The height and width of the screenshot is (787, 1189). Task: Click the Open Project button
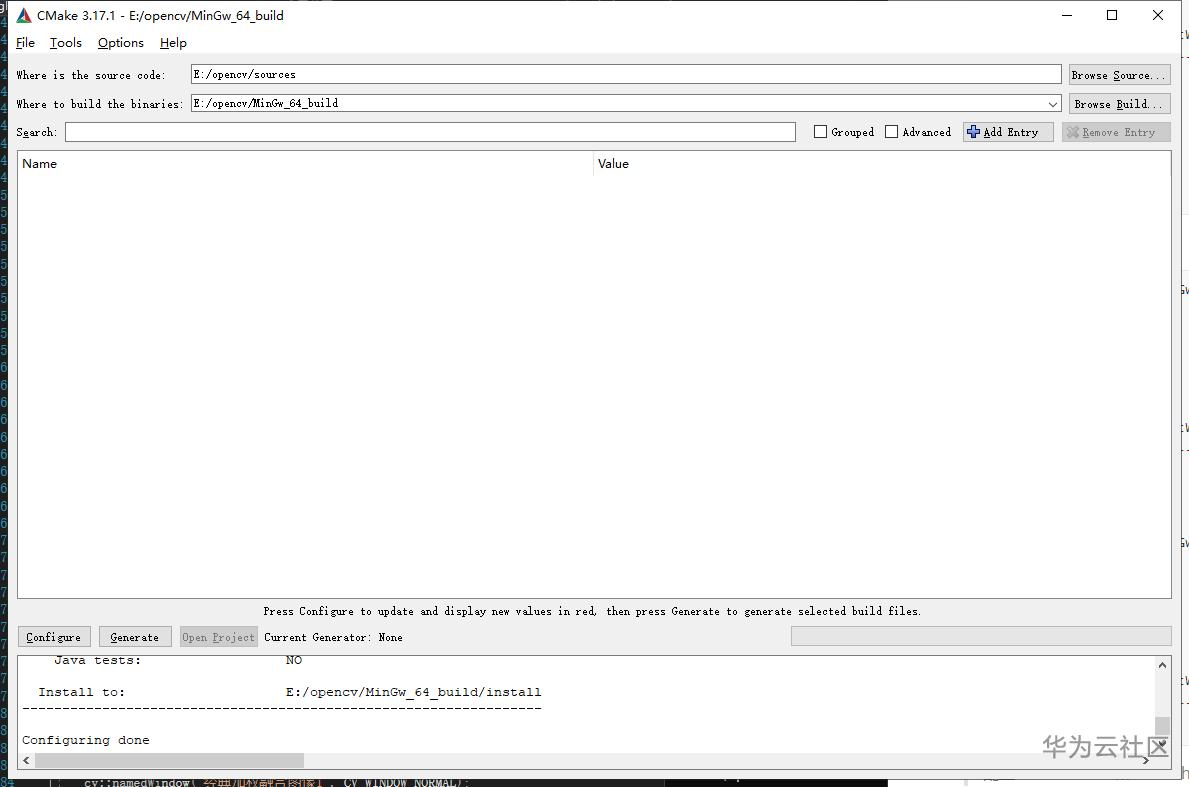point(218,637)
